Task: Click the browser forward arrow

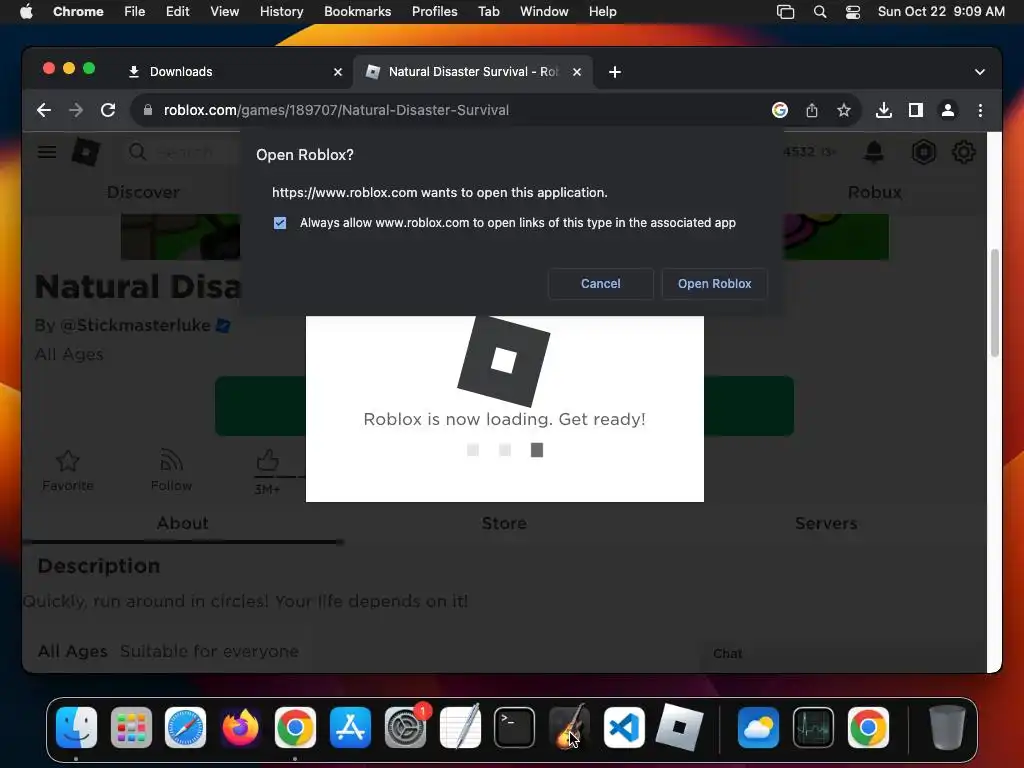Action: click(76, 110)
